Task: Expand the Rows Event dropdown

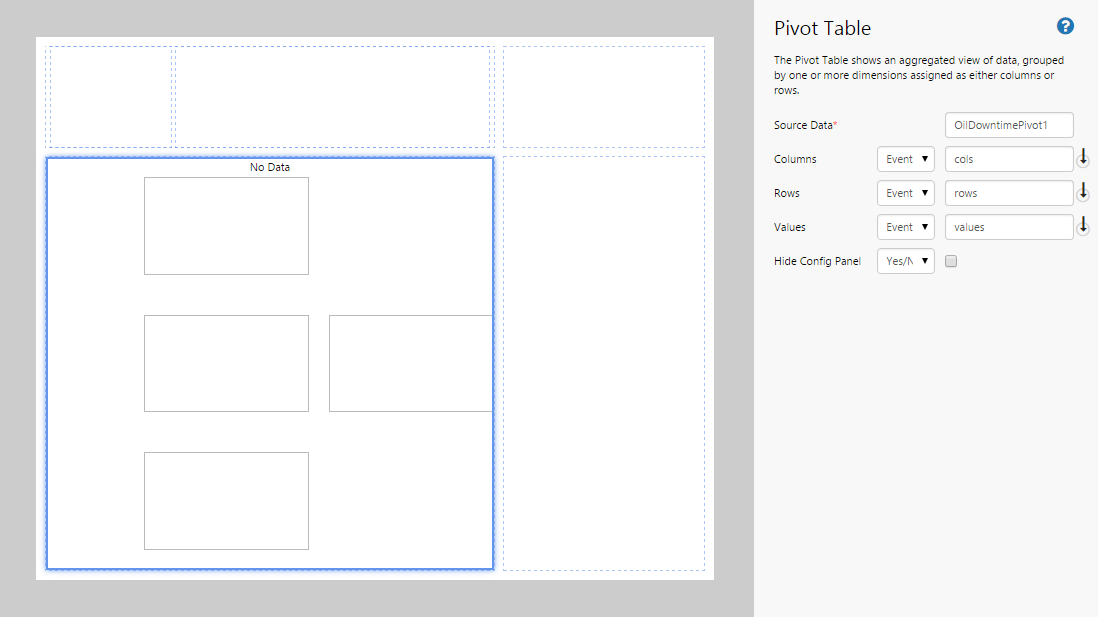Action: point(905,193)
